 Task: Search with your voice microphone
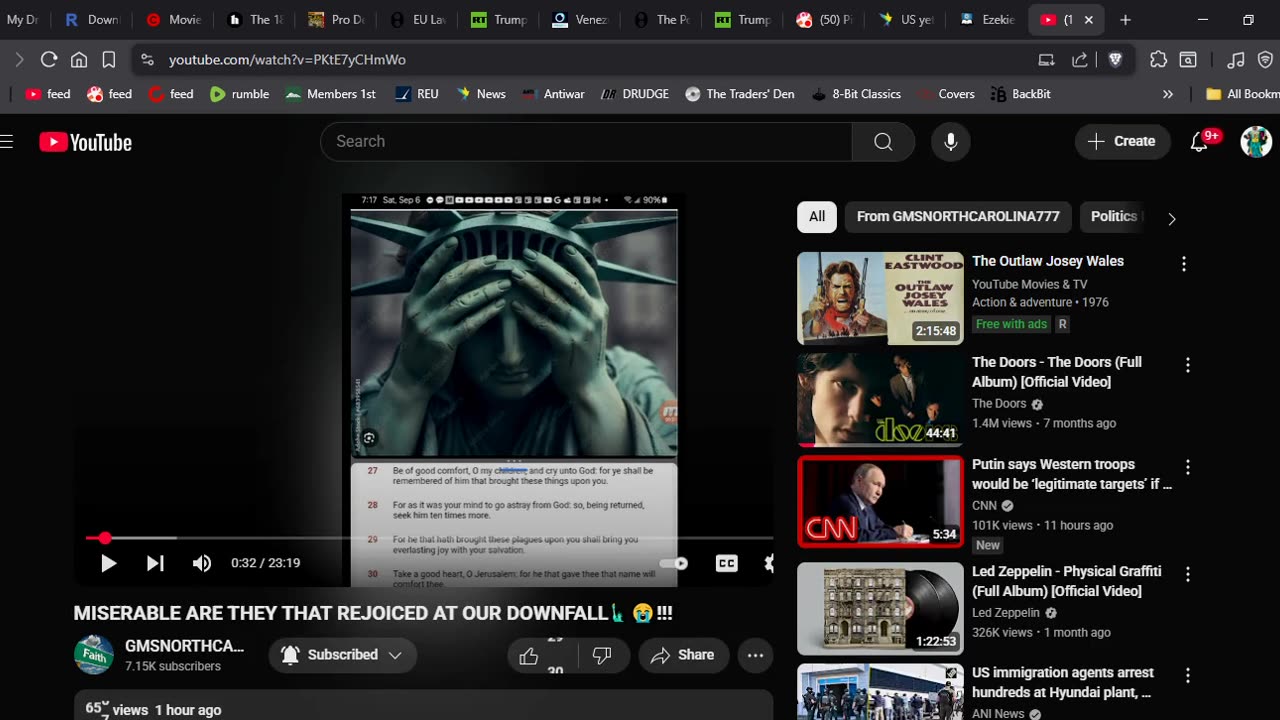pos(951,141)
